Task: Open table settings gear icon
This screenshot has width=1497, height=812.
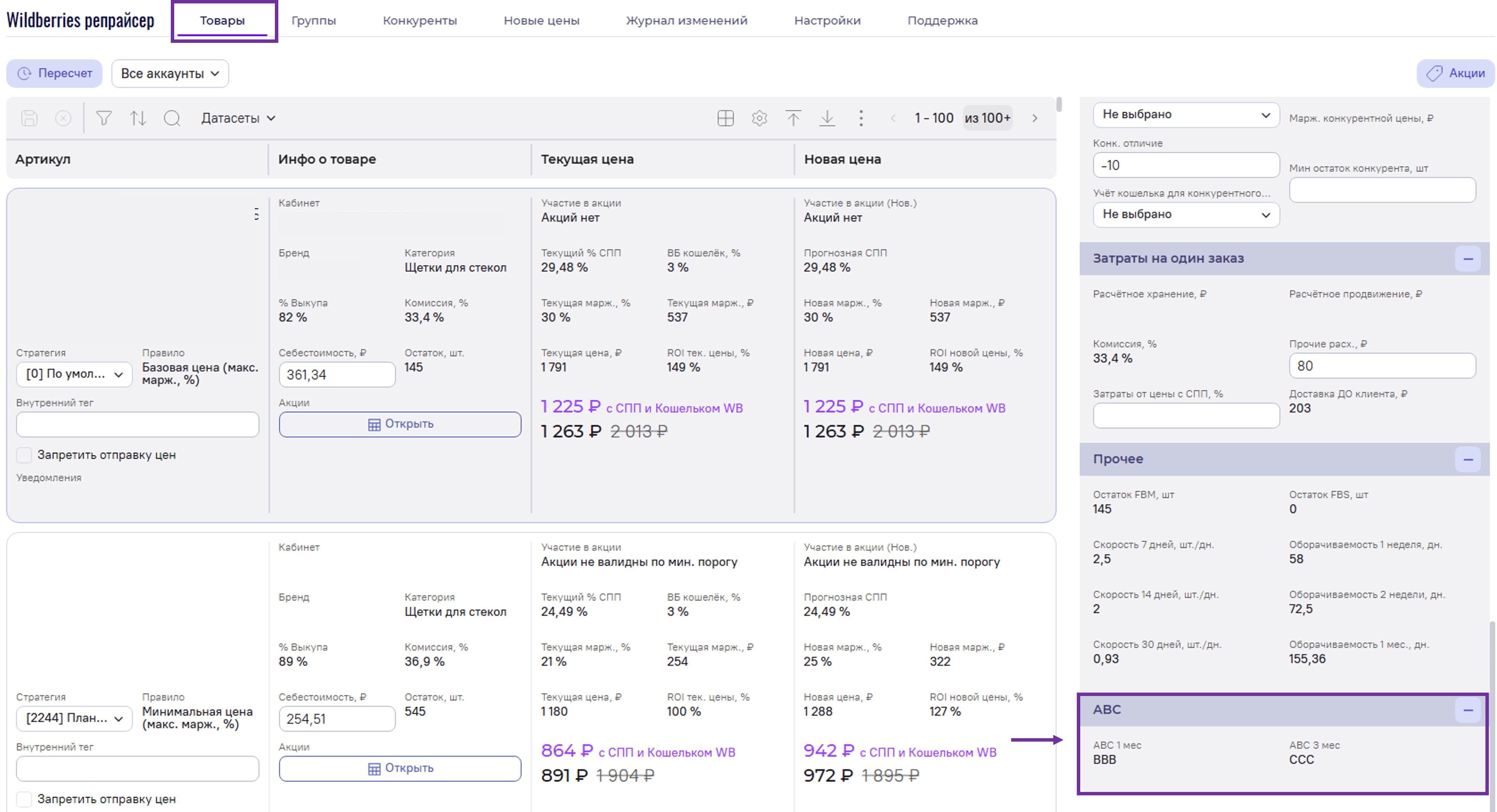Action: click(759, 118)
